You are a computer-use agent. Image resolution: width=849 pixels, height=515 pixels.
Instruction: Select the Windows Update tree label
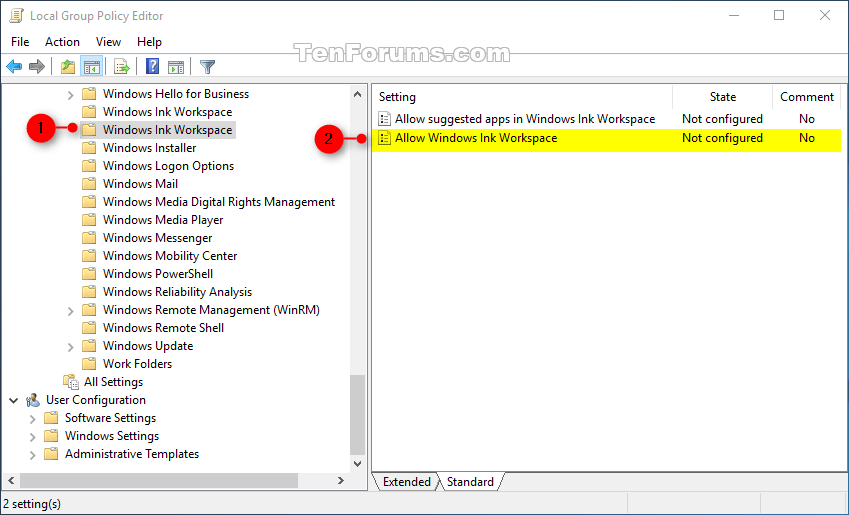point(148,345)
